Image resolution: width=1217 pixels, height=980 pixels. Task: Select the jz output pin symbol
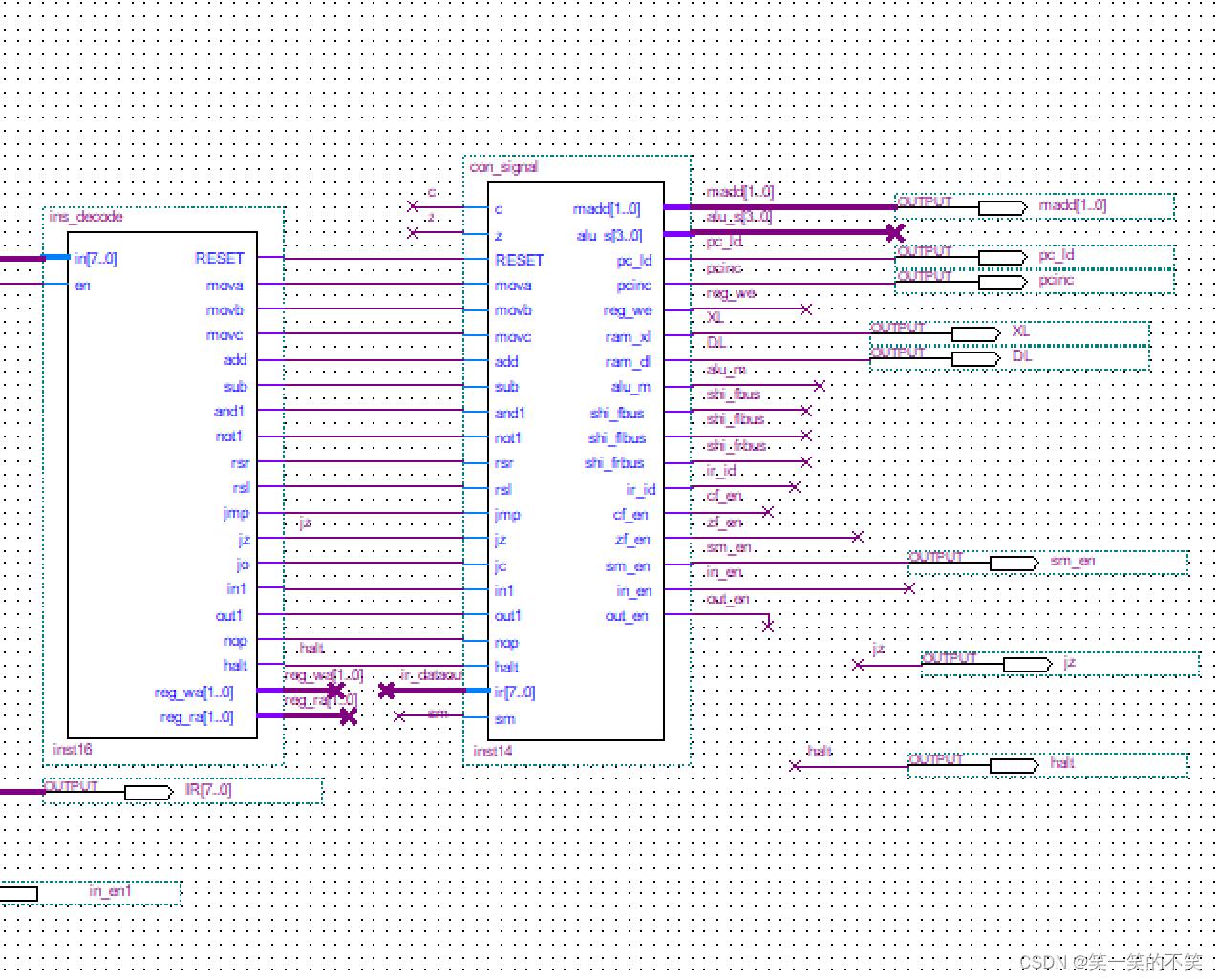[x=1027, y=664]
